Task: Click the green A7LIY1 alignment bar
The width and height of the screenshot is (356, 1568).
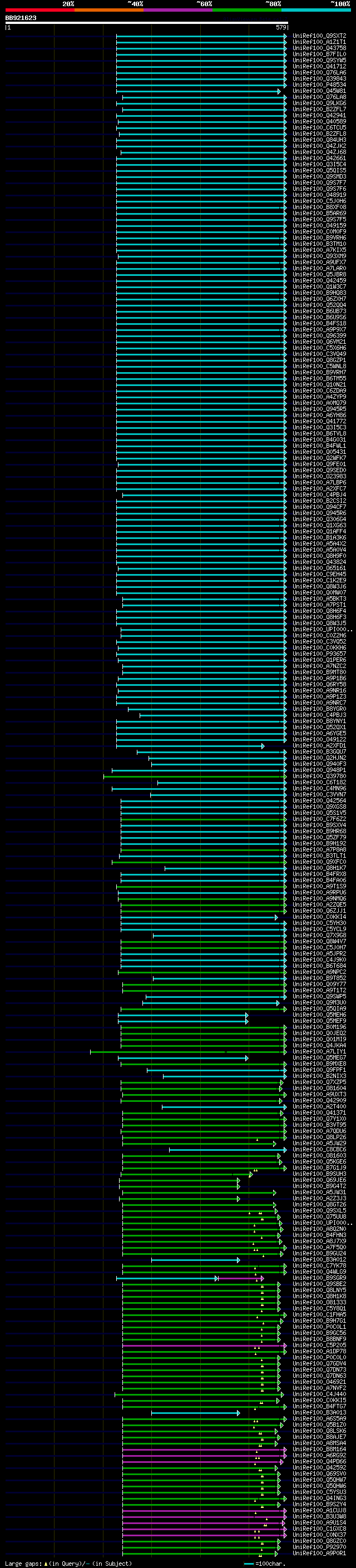Action: [x=188, y=1052]
